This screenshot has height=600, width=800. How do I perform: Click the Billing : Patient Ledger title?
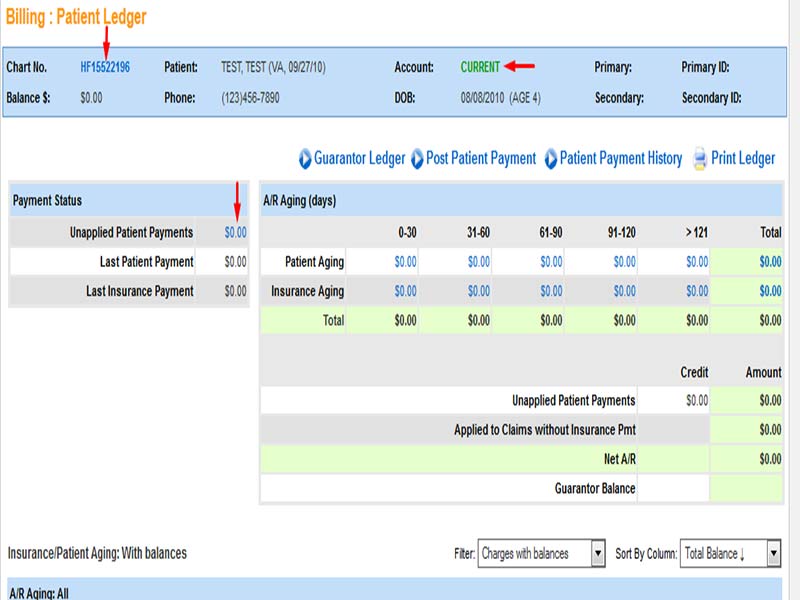[76, 17]
